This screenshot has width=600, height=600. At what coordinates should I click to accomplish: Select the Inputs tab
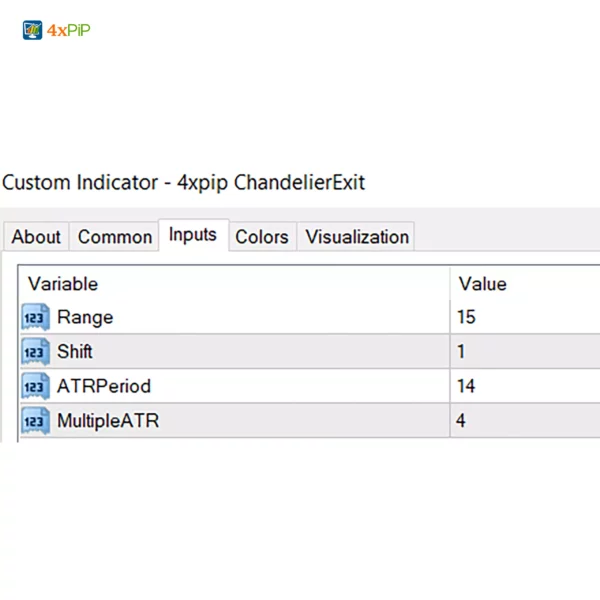[193, 235]
